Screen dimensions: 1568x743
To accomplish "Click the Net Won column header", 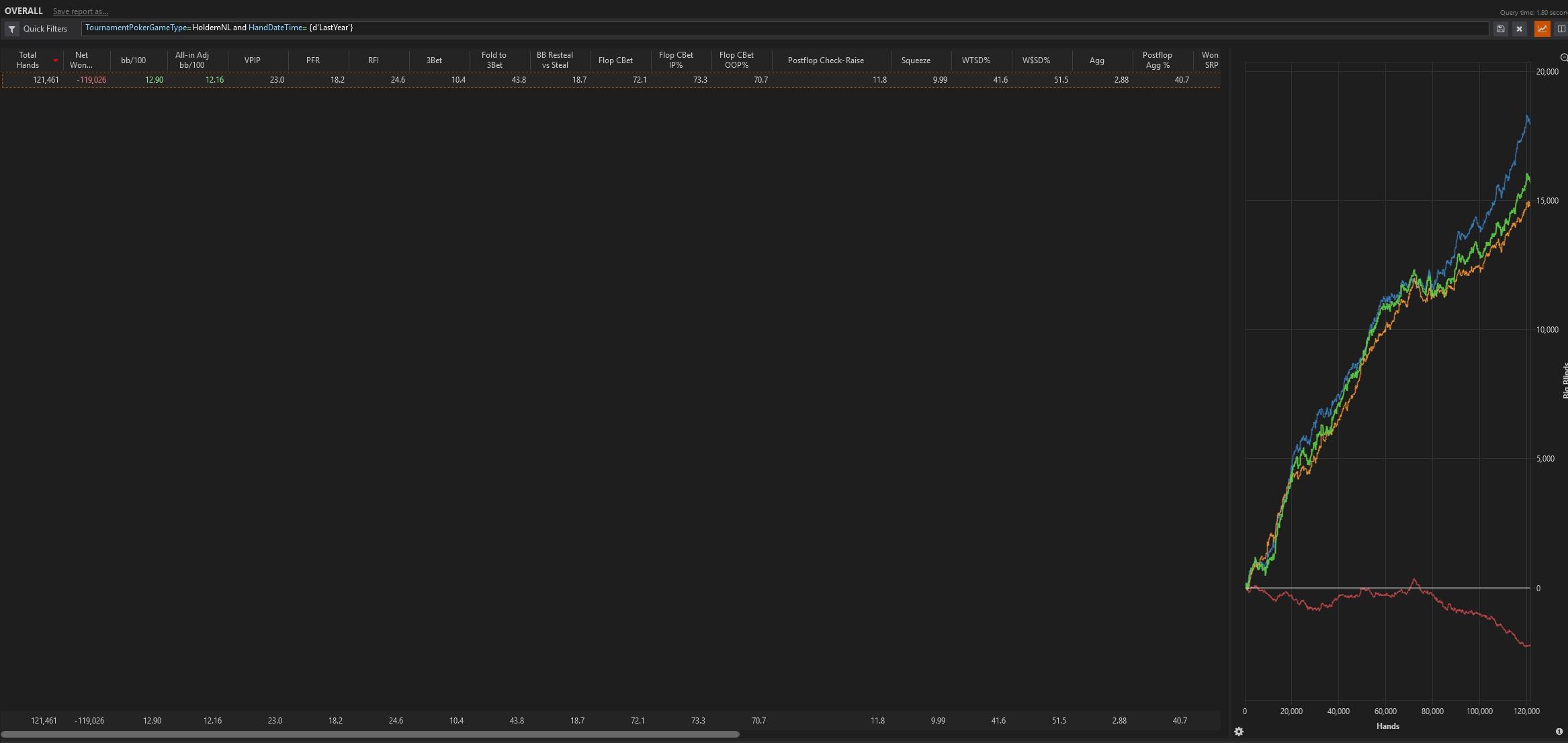I will pos(81,60).
